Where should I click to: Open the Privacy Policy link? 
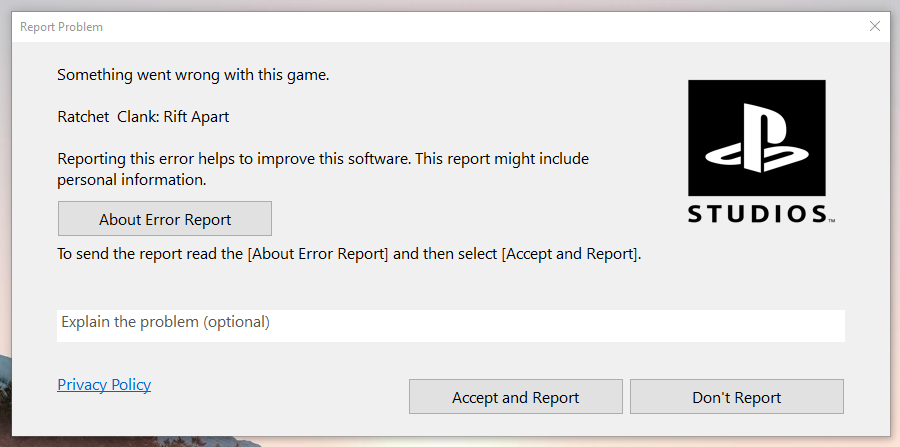(x=104, y=384)
